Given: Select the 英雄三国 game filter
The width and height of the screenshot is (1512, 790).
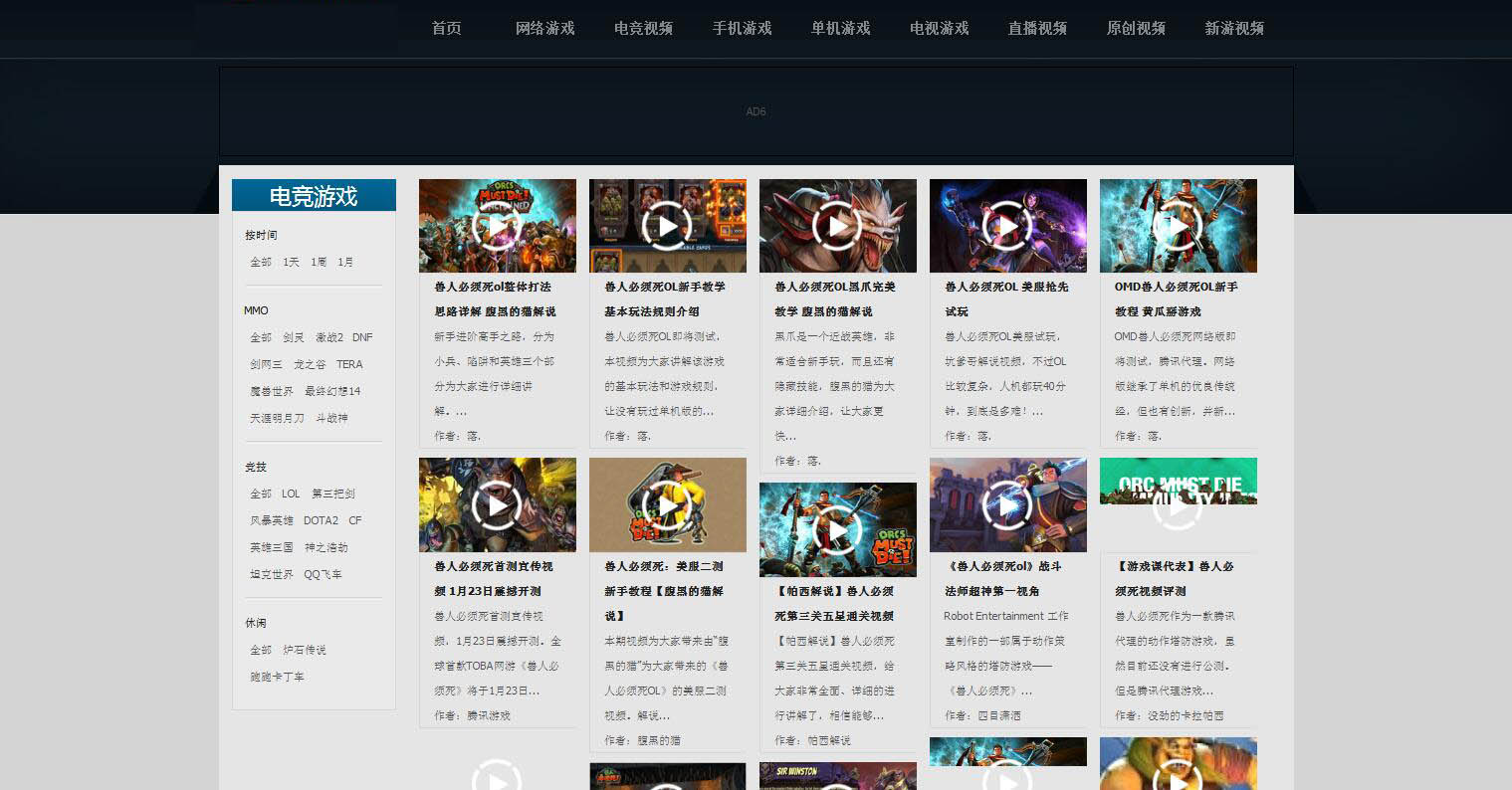Looking at the screenshot, I should pyautogui.click(x=272, y=547).
